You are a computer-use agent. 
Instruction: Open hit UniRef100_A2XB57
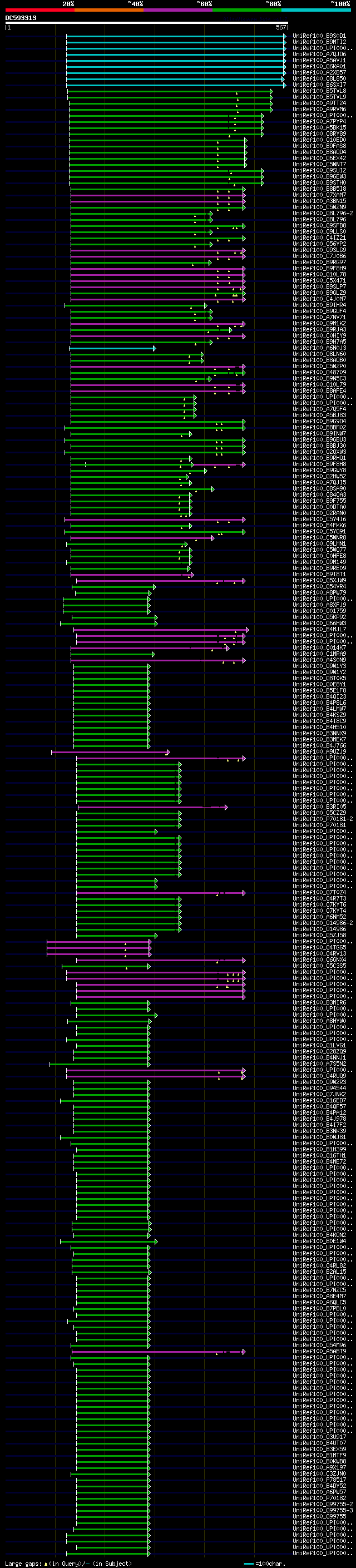coord(319,72)
